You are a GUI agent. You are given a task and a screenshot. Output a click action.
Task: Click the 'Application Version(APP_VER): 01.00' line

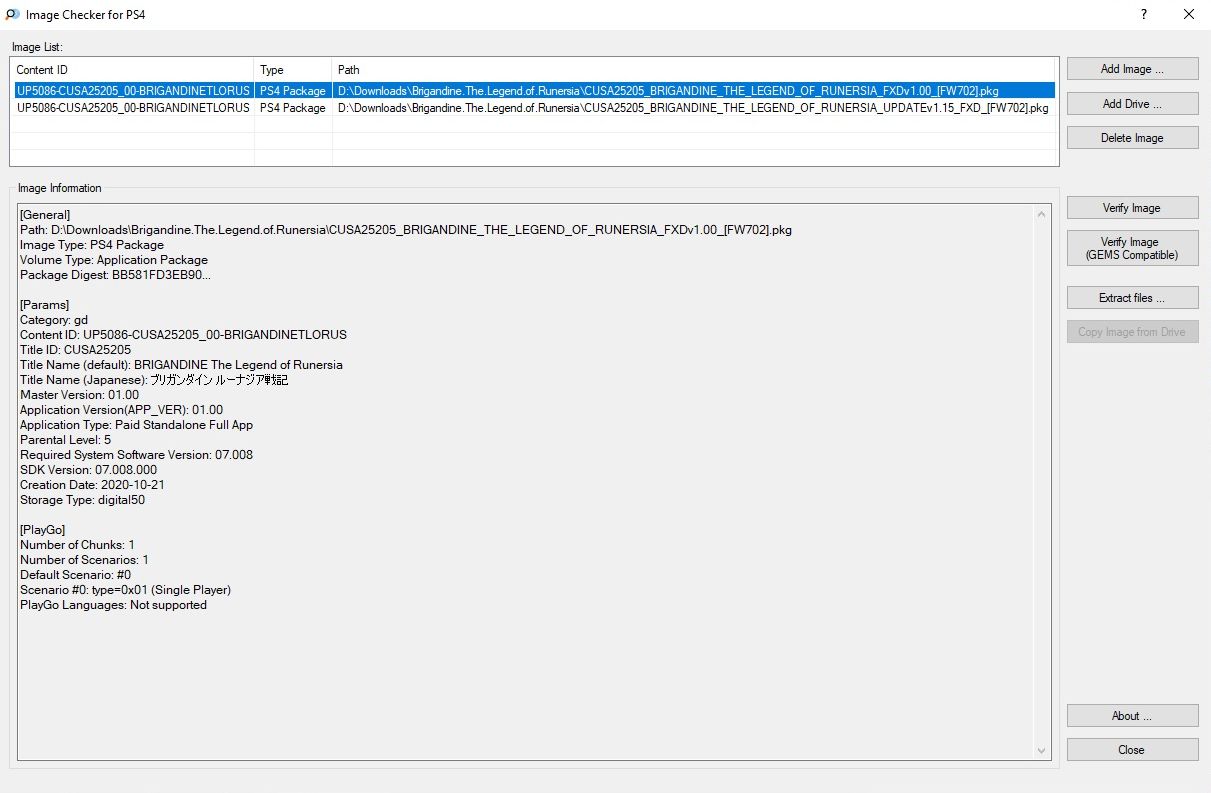122,410
